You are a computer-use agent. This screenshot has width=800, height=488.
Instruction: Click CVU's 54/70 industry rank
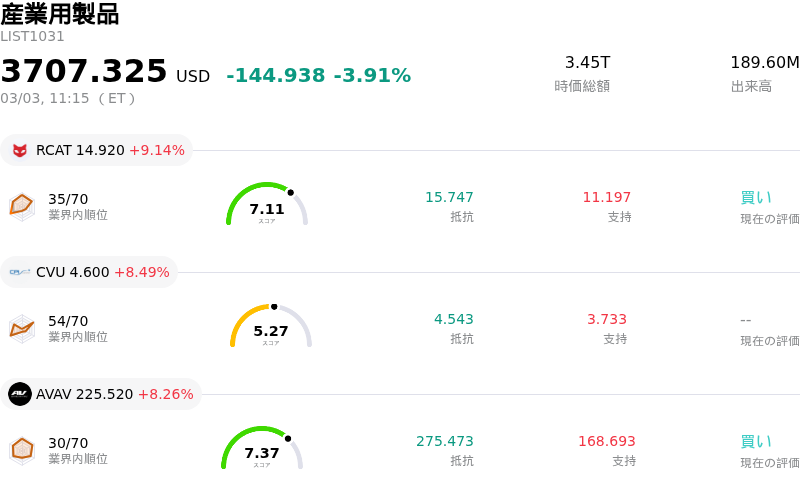point(68,321)
